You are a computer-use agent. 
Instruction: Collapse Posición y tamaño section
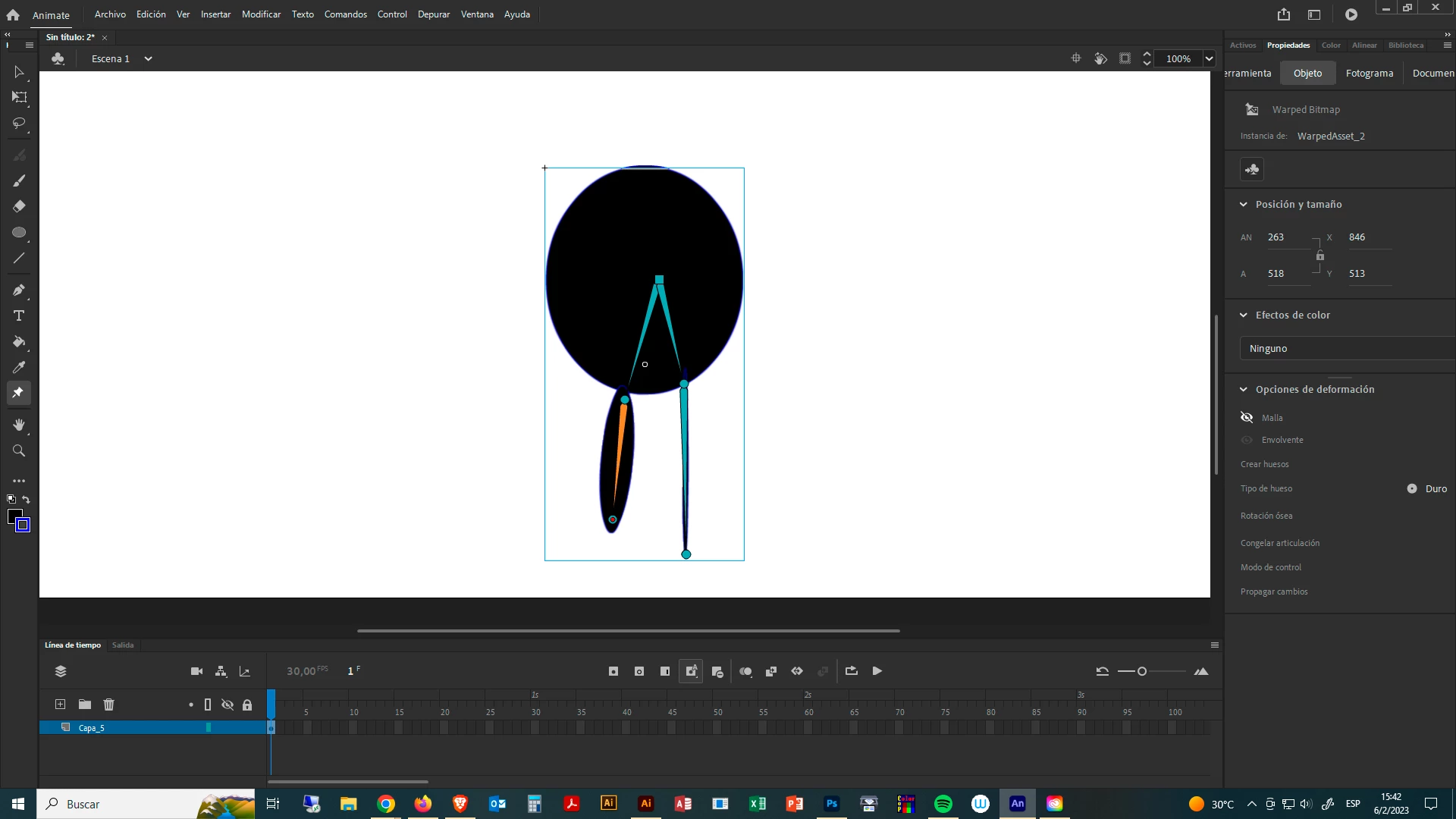[1244, 205]
